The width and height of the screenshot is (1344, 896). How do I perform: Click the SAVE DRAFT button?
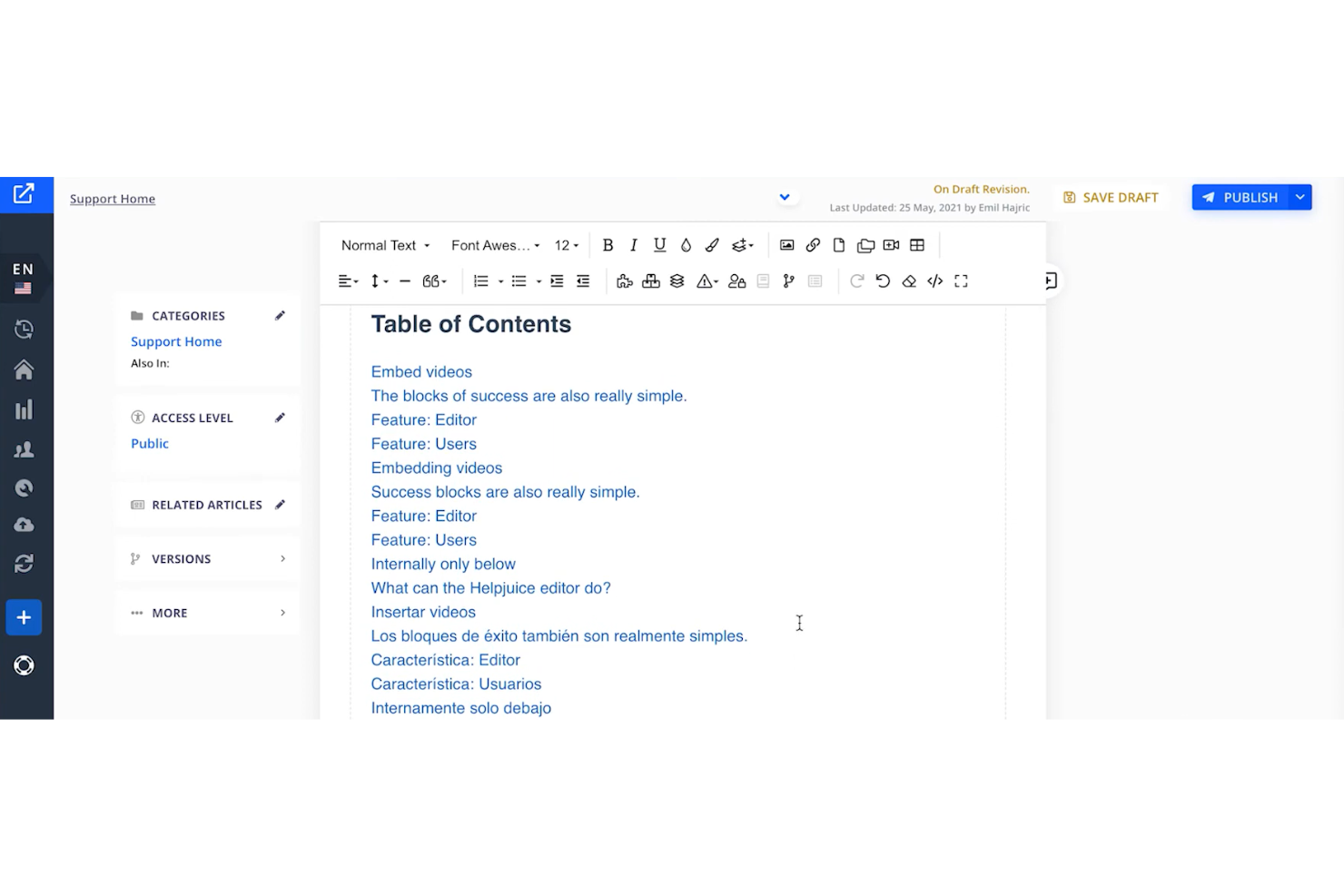1110,197
